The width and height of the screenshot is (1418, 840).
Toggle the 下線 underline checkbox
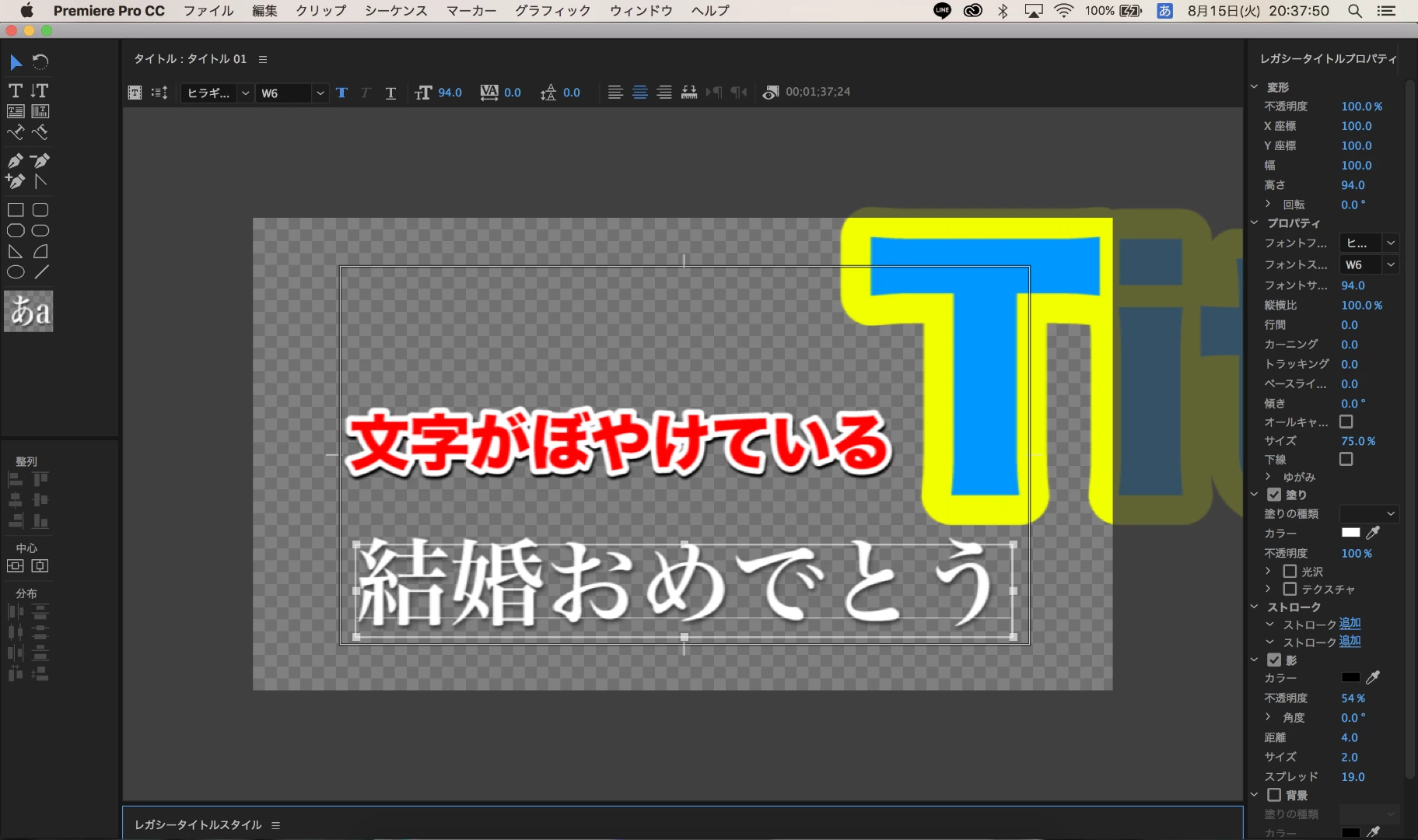tap(1346, 459)
